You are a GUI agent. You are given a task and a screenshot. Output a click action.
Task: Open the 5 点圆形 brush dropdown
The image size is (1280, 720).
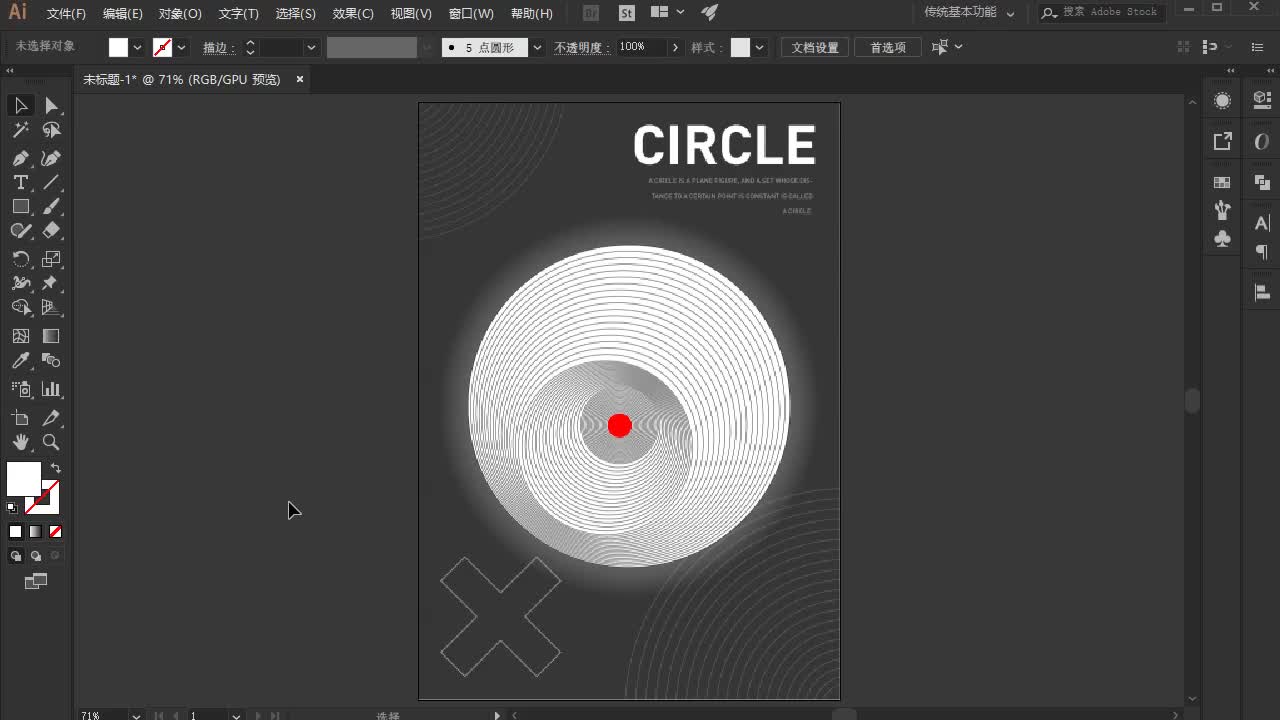click(537, 47)
